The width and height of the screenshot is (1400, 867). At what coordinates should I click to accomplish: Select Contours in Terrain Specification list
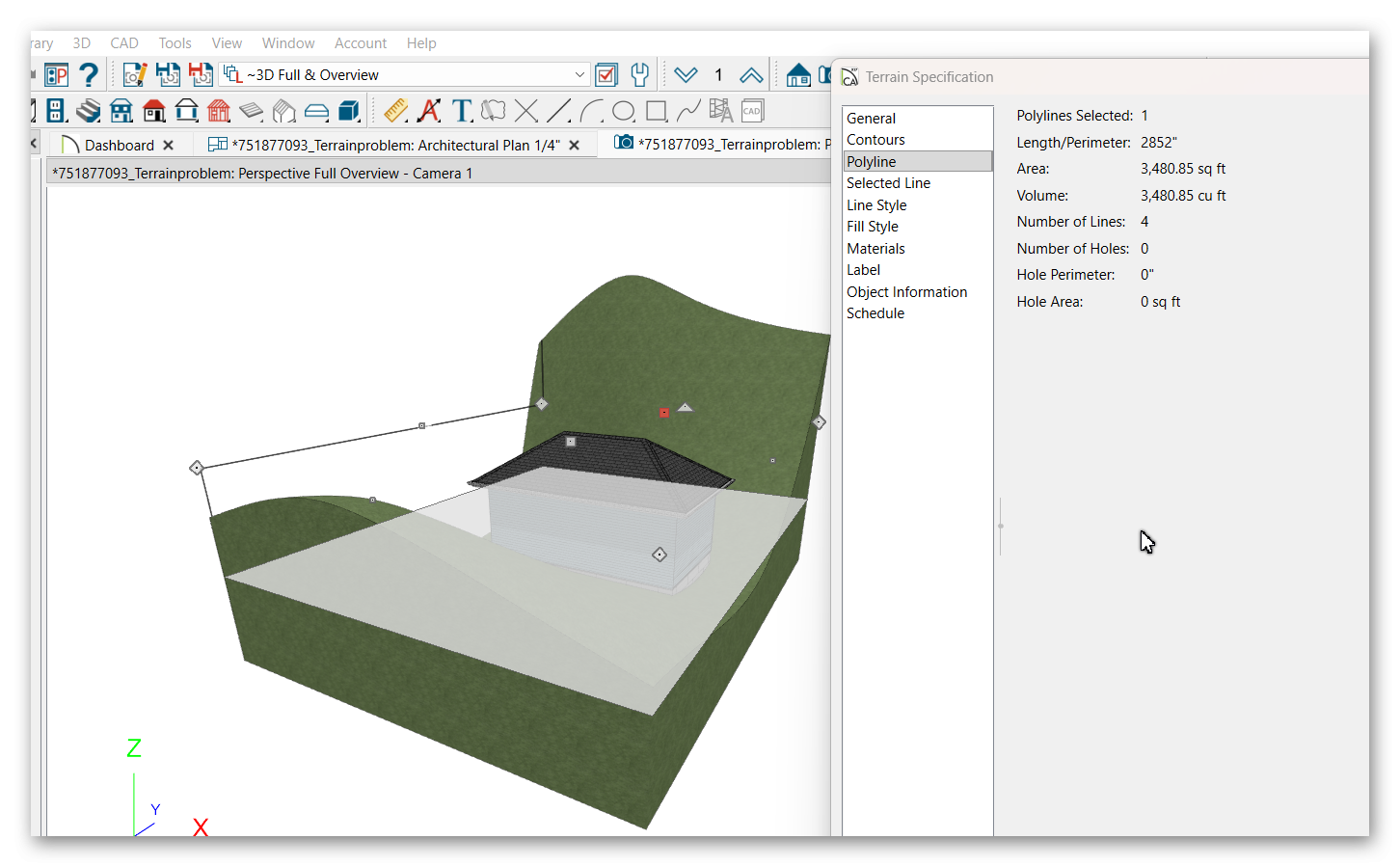pyautogui.click(x=875, y=140)
